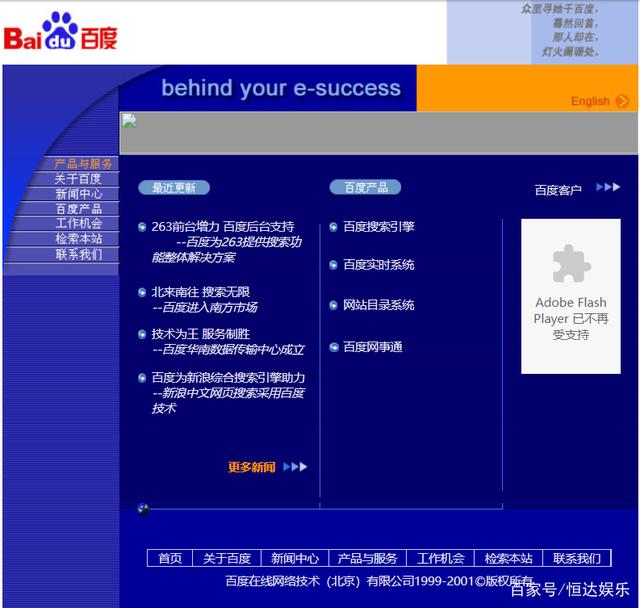Click the triple arrows next to 更多新闻

click(295, 467)
